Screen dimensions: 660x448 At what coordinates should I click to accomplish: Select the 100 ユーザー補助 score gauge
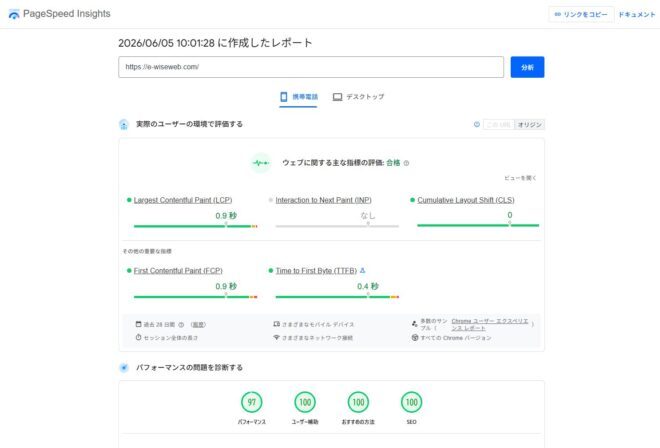click(305, 402)
